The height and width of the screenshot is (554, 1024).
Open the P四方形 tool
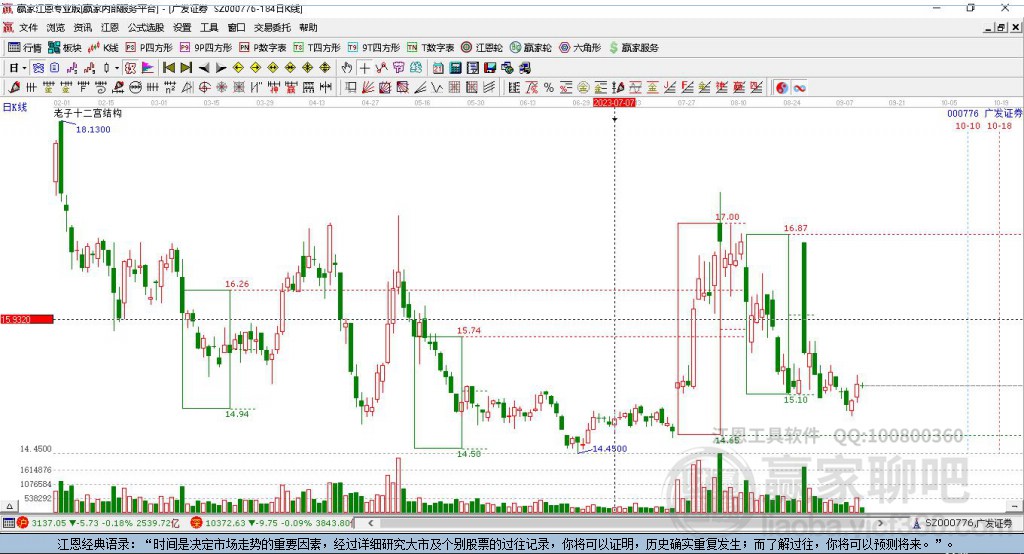[149, 48]
